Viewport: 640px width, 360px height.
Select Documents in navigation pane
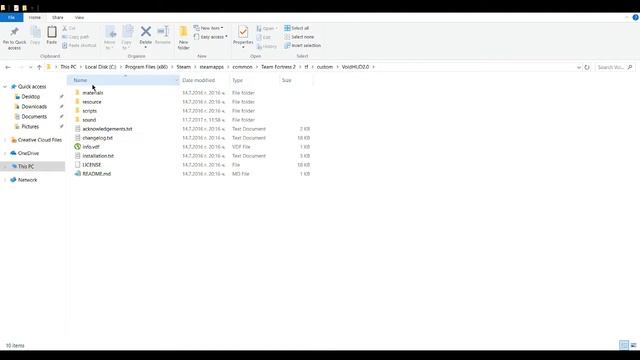(x=34, y=117)
